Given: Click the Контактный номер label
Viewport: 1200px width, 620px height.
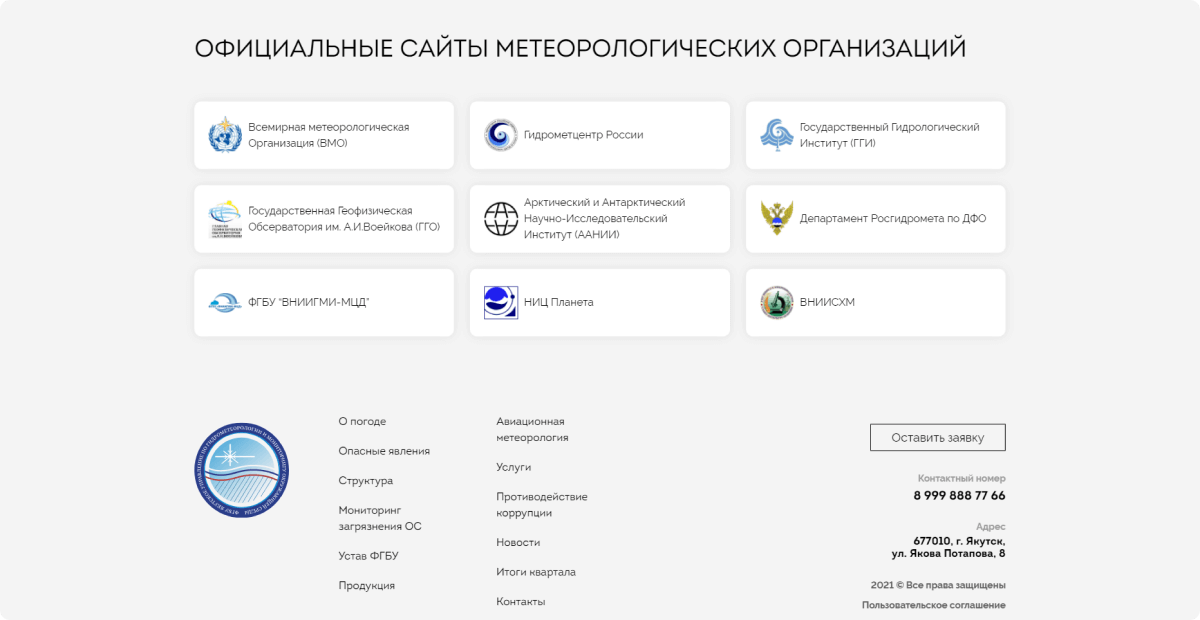Looking at the screenshot, I should pyautogui.click(x=962, y=478).
